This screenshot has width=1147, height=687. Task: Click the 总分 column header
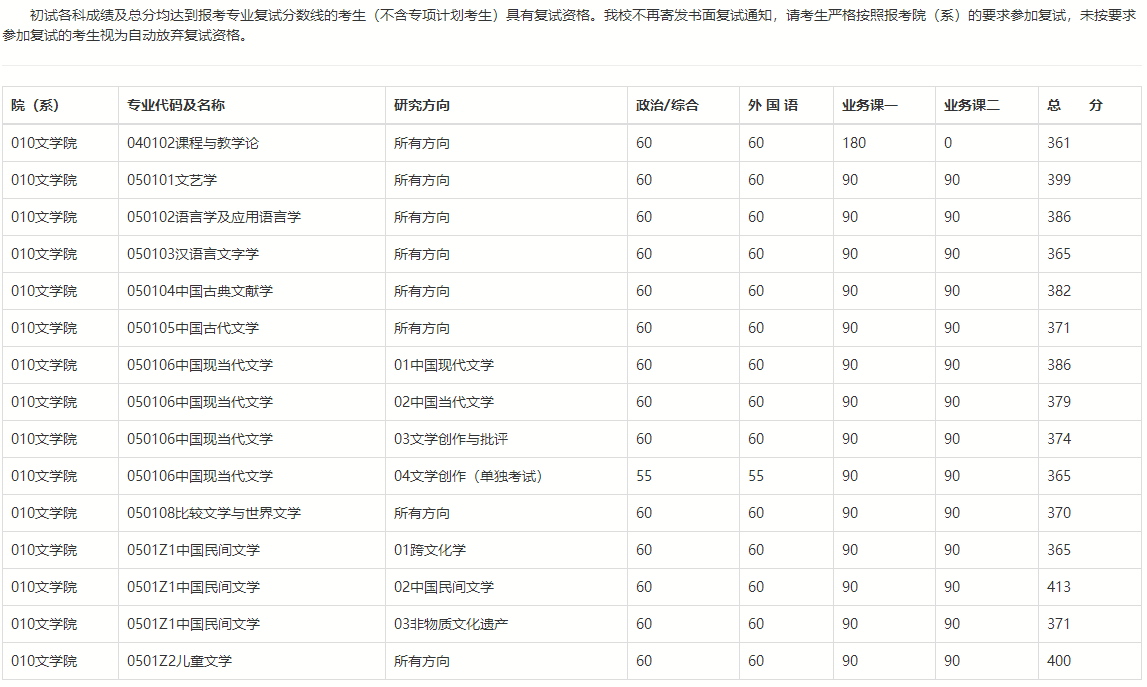pos(1075,105)
